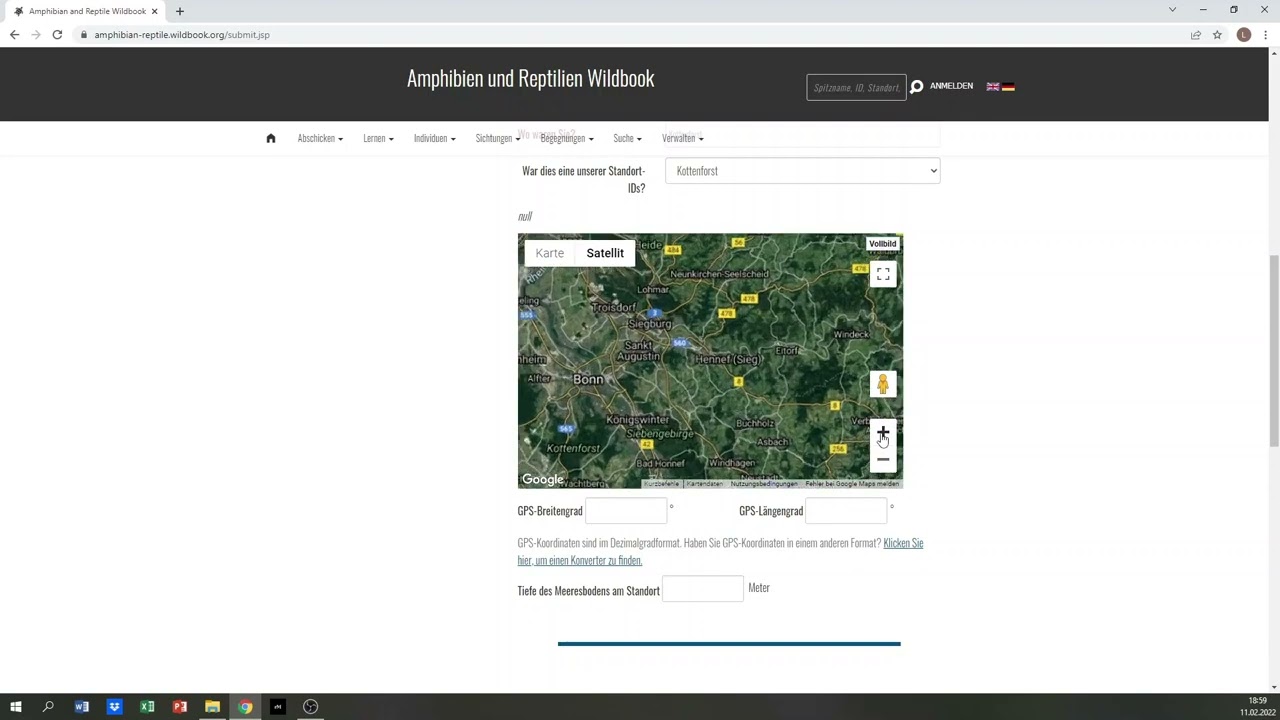Screen dimensions: 1280x720
Task: Expand the Suche menu
Action: (x=627, y=138)
